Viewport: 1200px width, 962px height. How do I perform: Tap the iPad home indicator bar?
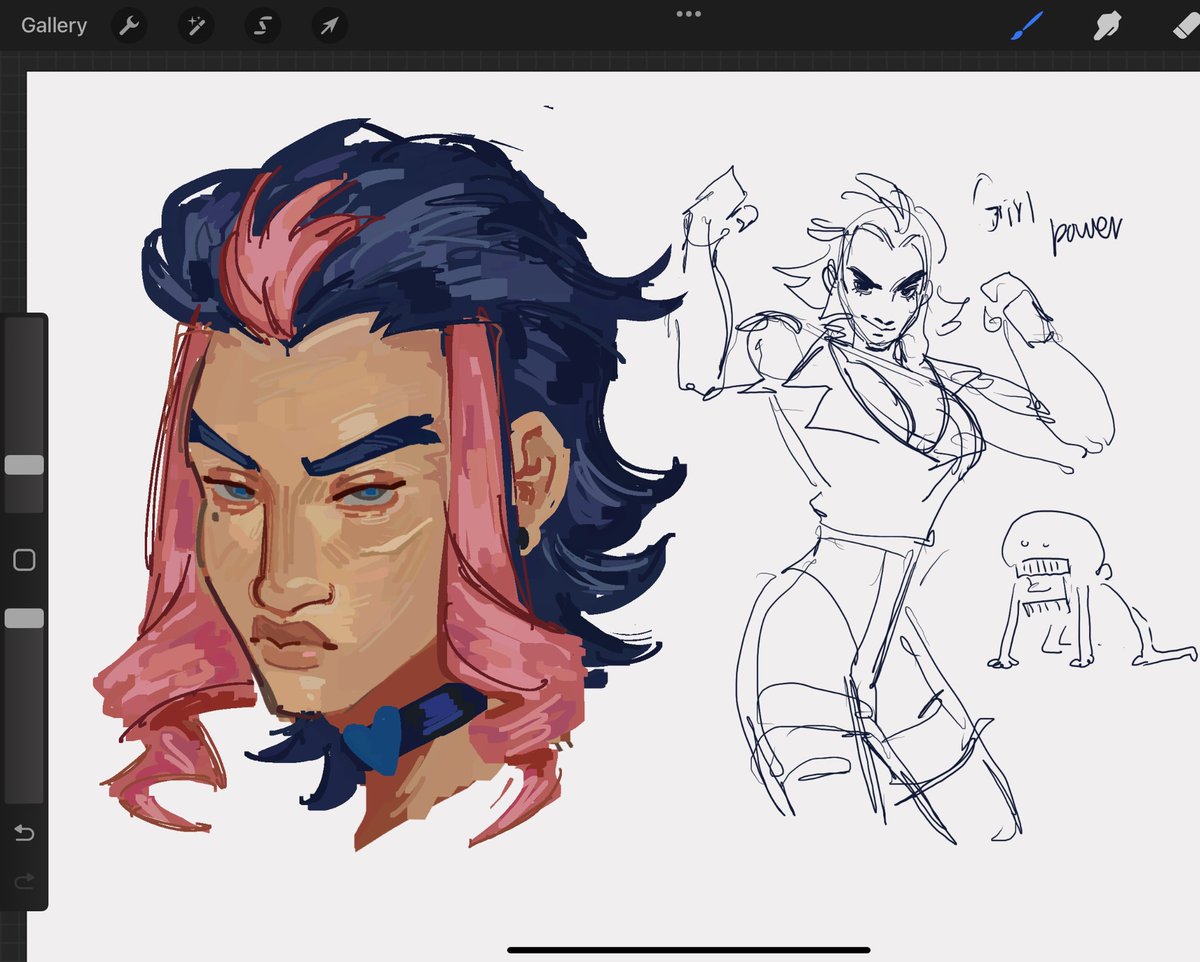689,949
